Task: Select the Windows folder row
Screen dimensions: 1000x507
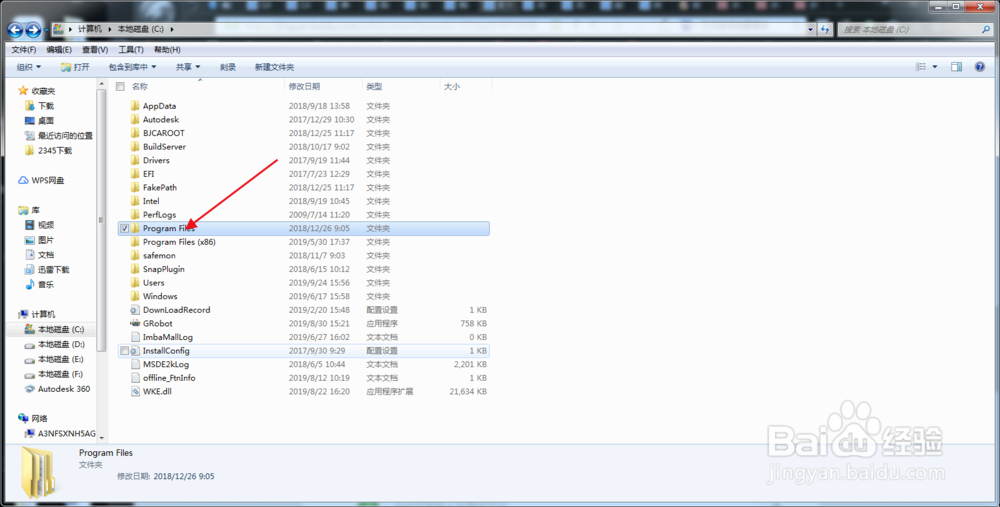Action: [304, 297]
